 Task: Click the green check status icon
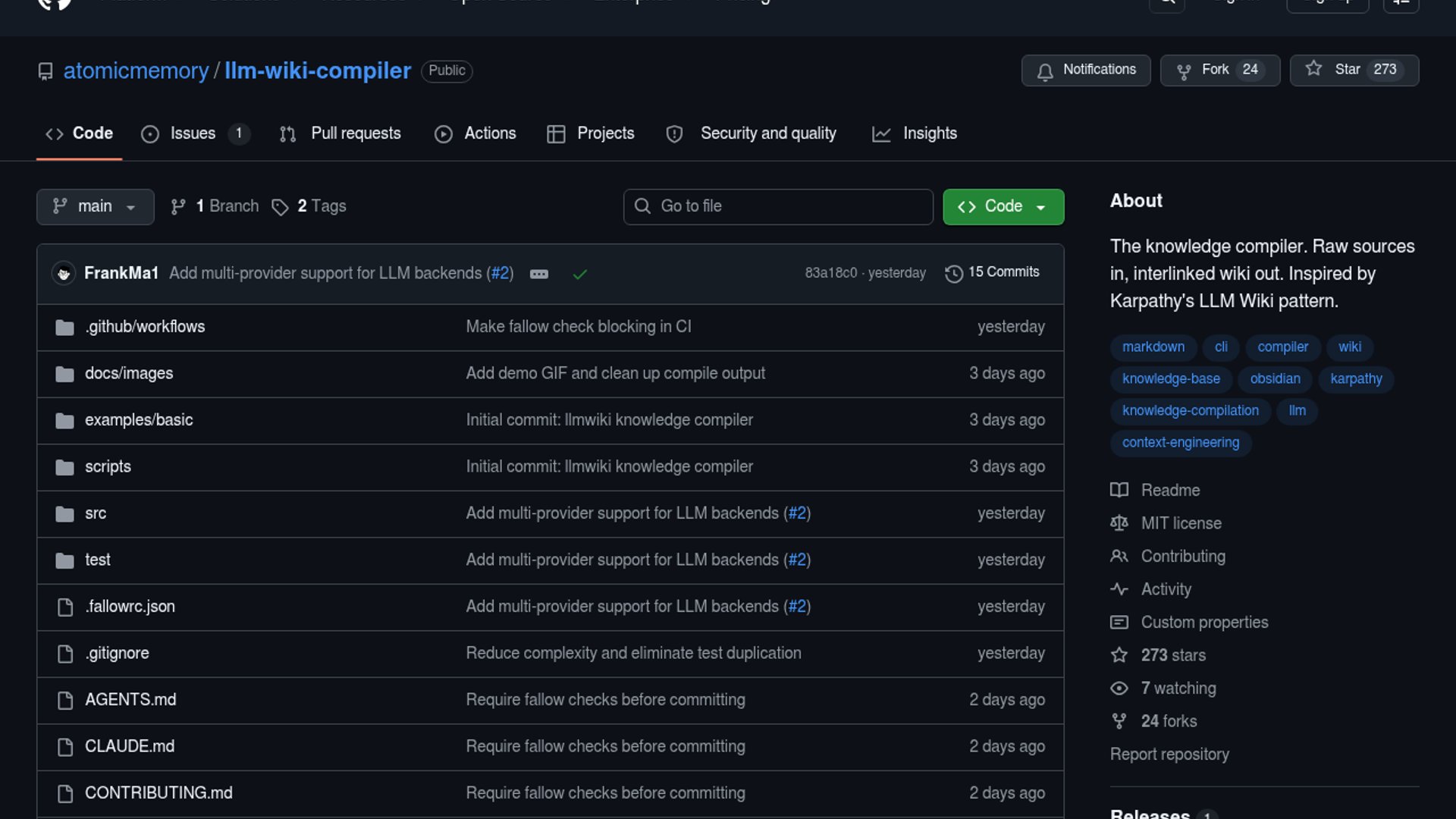coord(580,274)
